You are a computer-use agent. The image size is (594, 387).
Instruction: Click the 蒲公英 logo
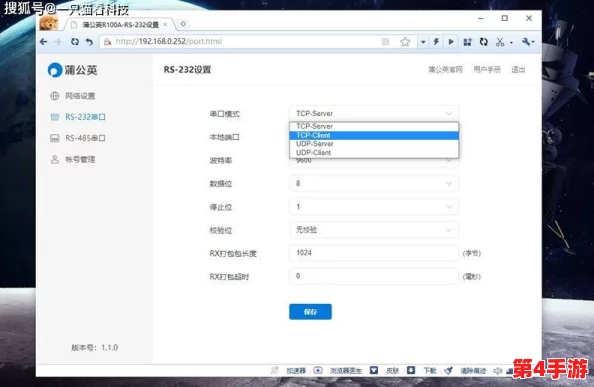coord(72,70)
